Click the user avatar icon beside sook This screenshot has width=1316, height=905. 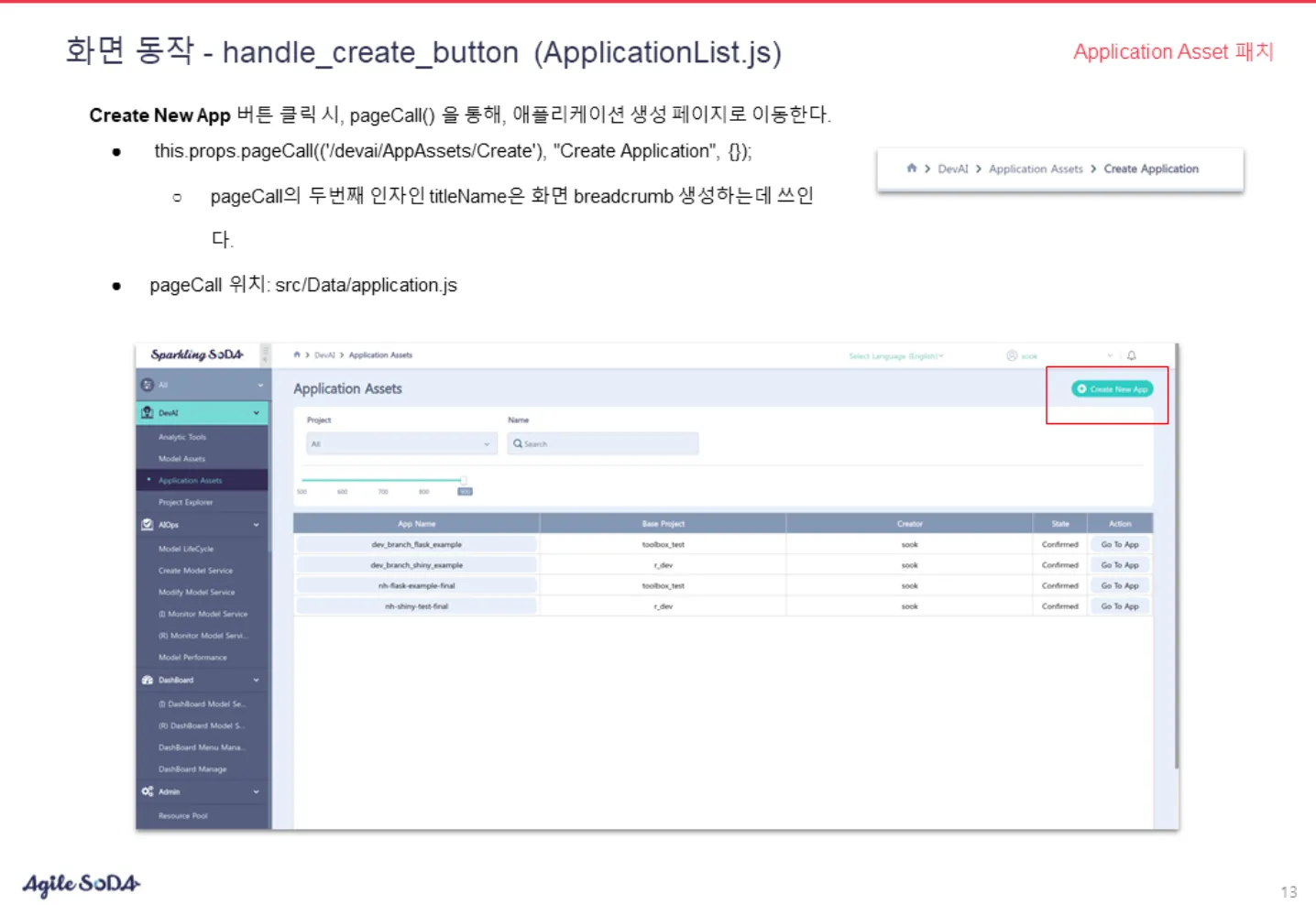(1012, 355)
